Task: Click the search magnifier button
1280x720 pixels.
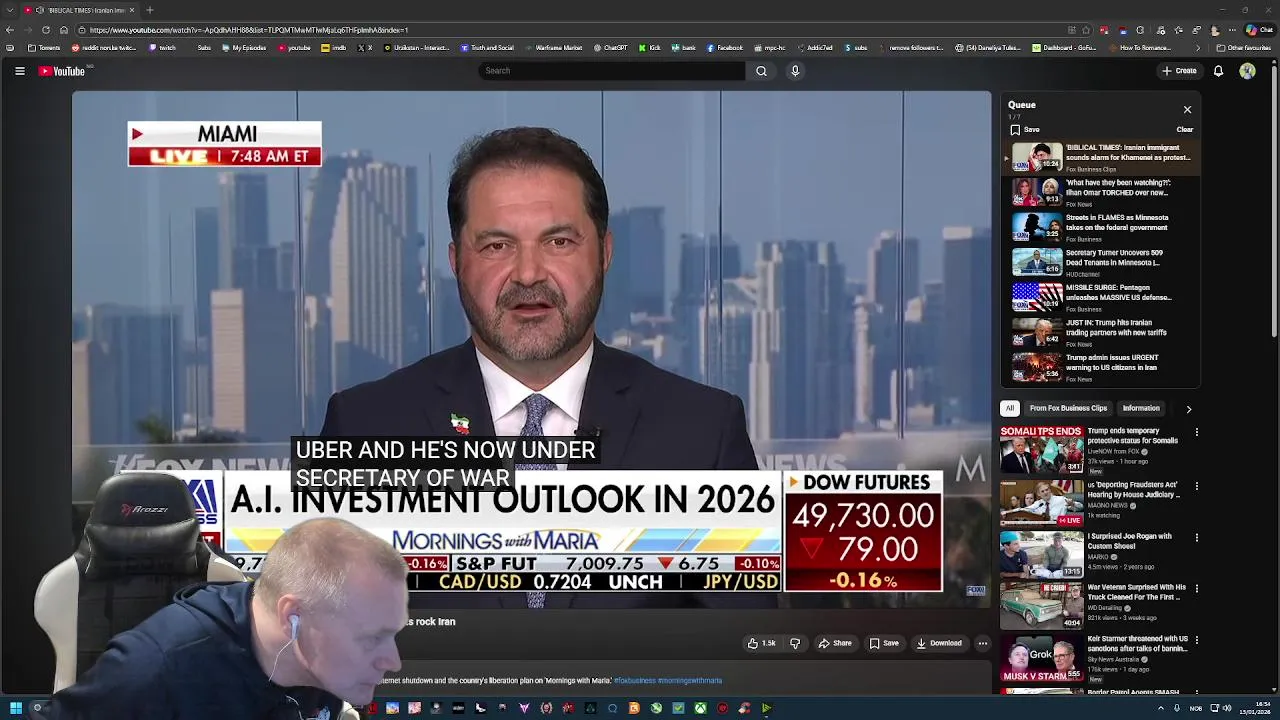Action: click(761, 71)
